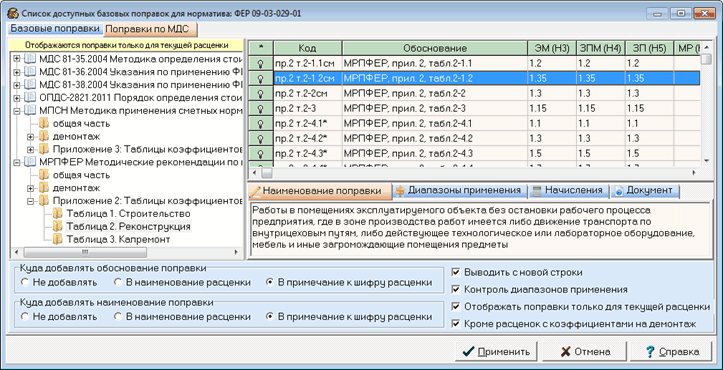Click the Применить button

496,352
